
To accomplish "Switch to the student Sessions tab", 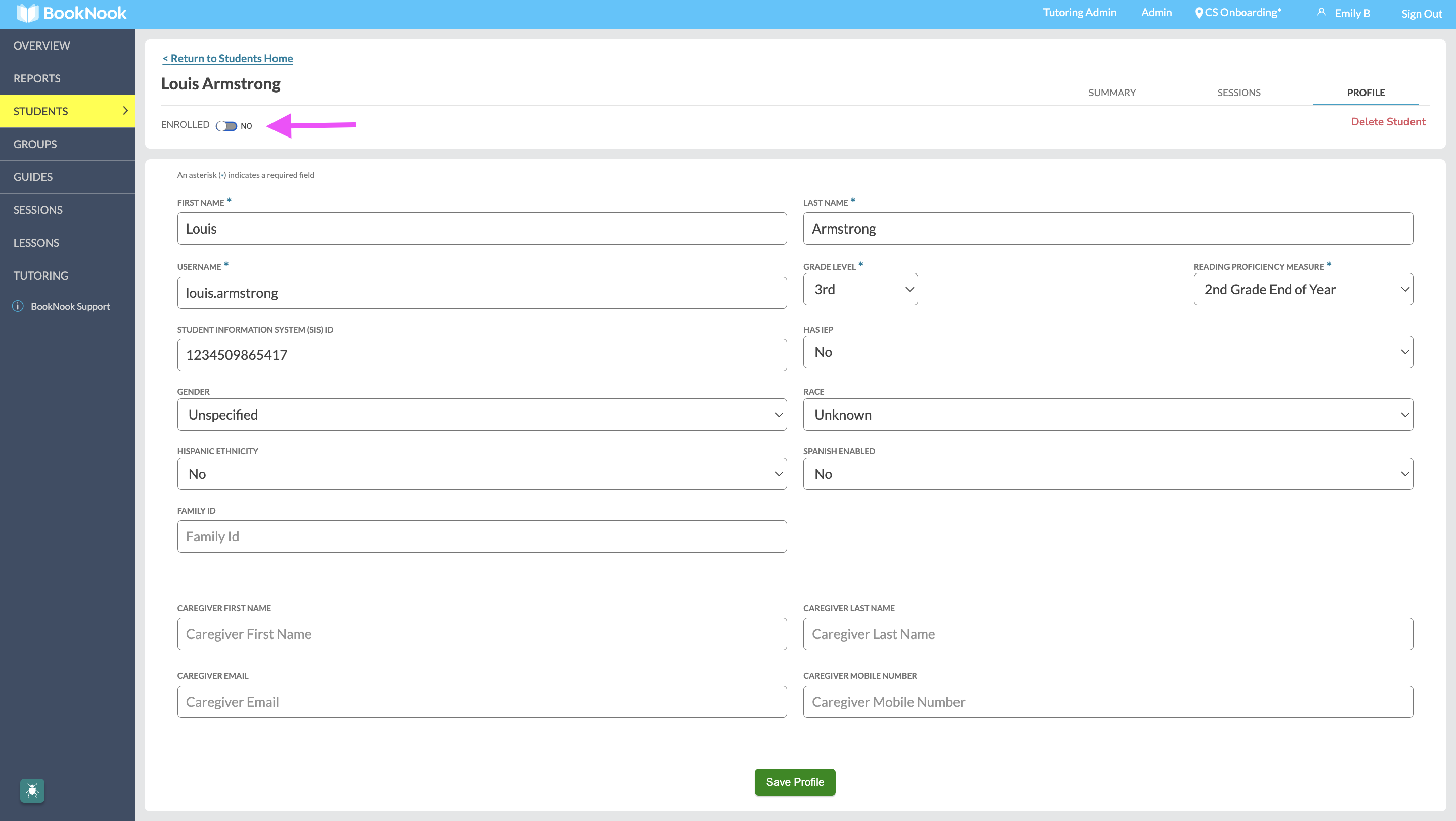I will click(x=1239, y=93).
